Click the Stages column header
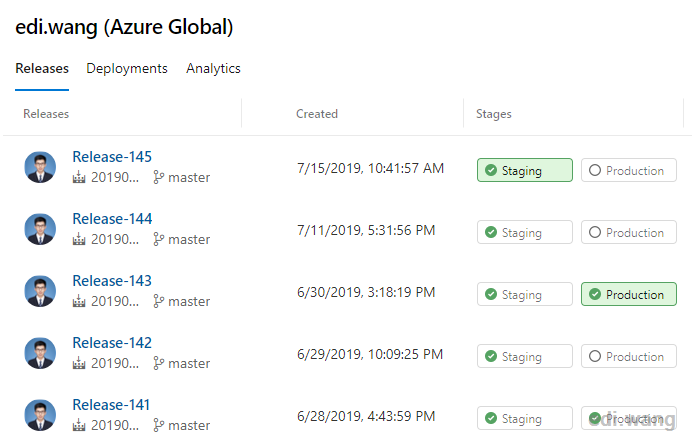692x446 pixels. pos(493,114)
